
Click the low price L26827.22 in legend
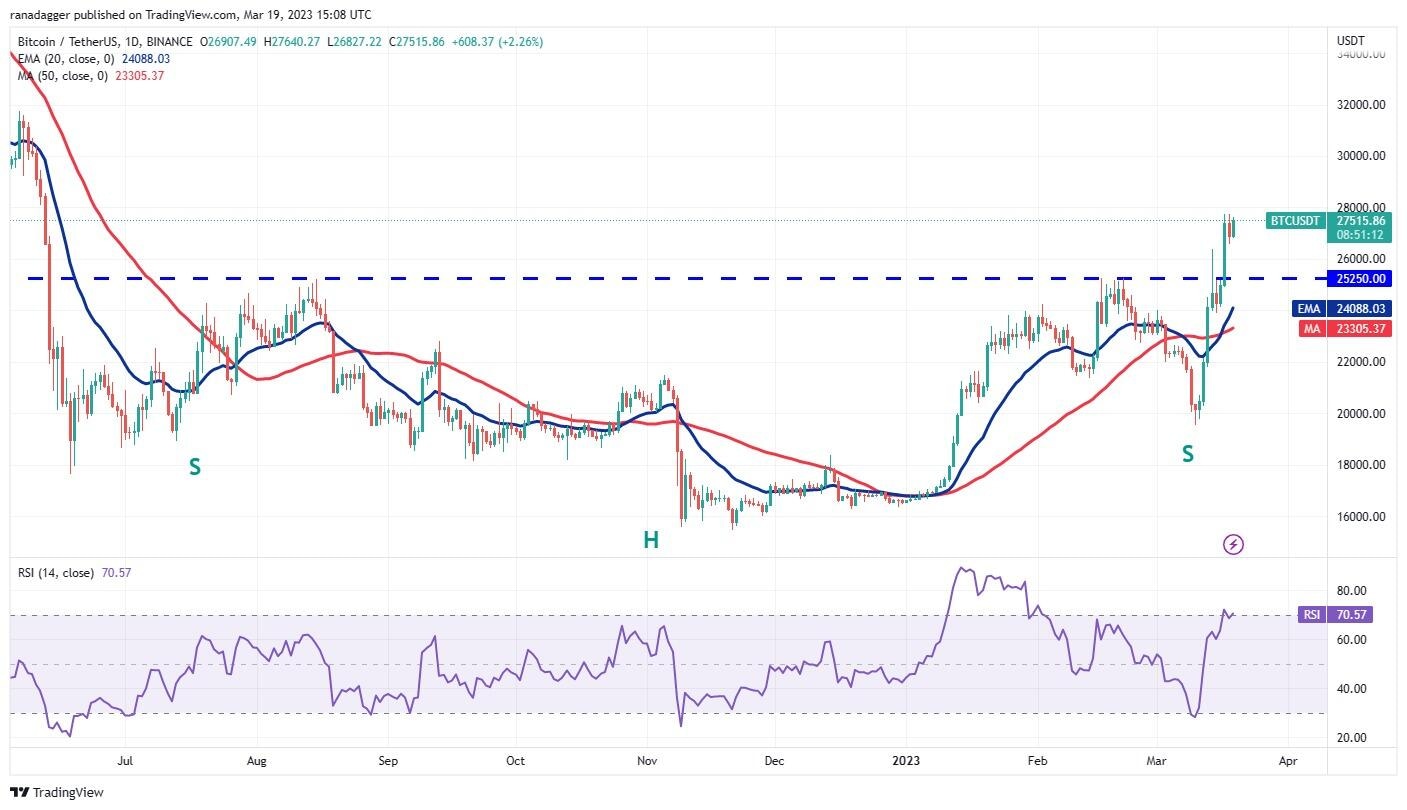355,42
